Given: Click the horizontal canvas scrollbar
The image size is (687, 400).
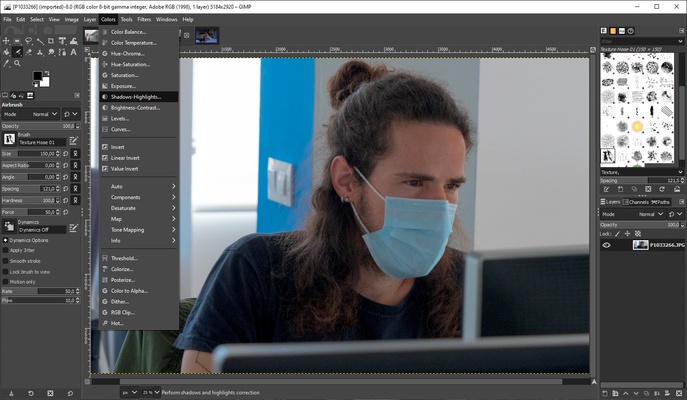Looking at the screenshot, I should pos(340,382).
